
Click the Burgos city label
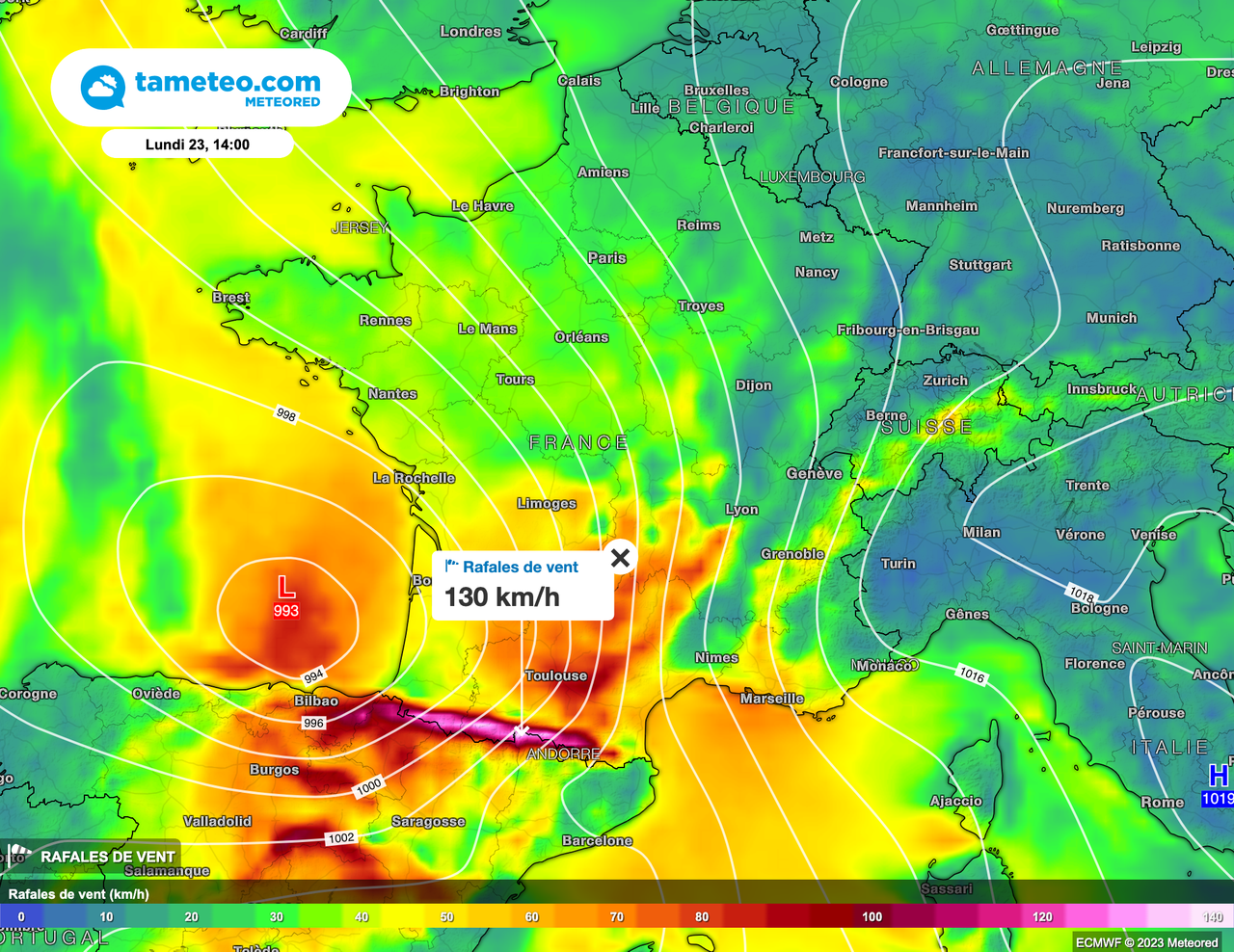(275, 770)
